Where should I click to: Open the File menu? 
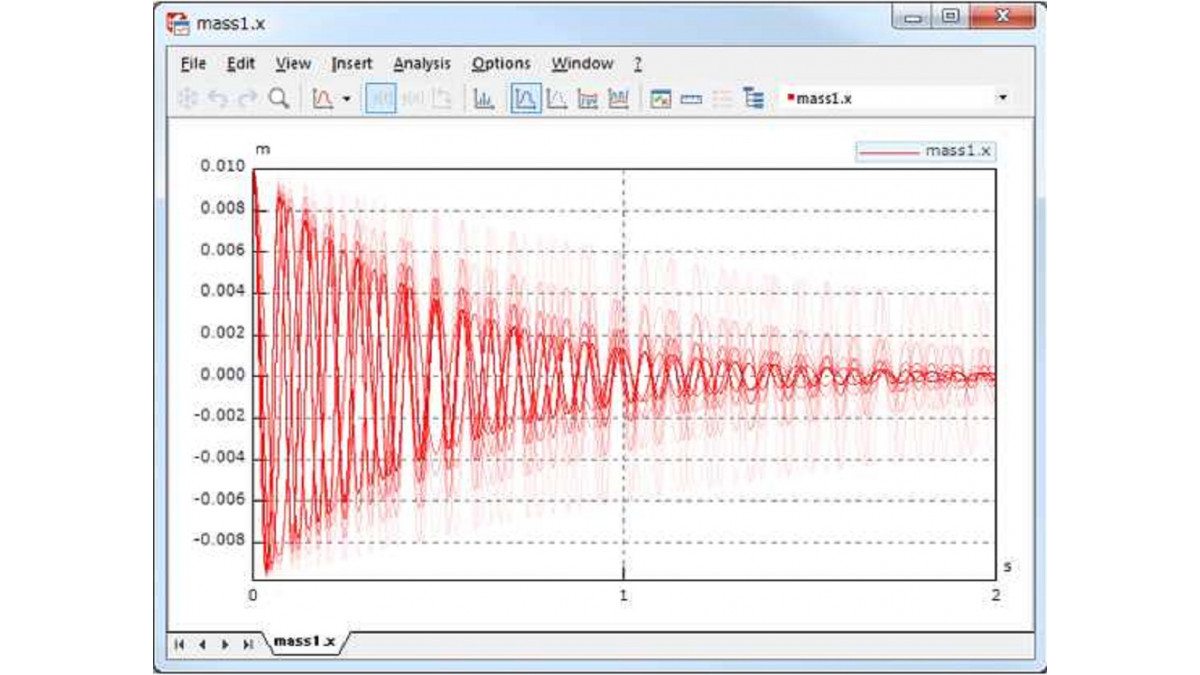(193, 63)
